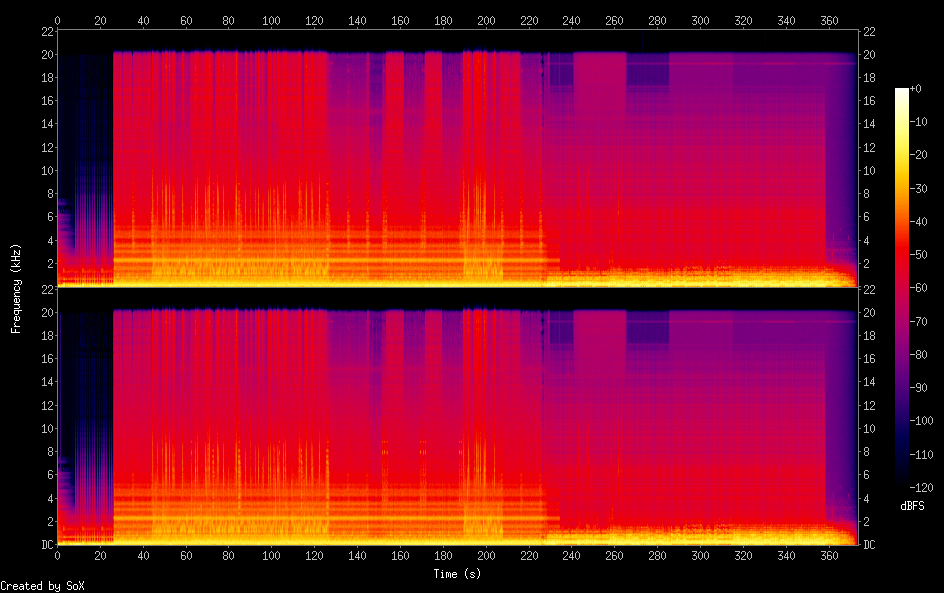The image size is (944, 593).
Task: Click the 200 tick on the bottom time axis
Action: click(x=486, y=555)
